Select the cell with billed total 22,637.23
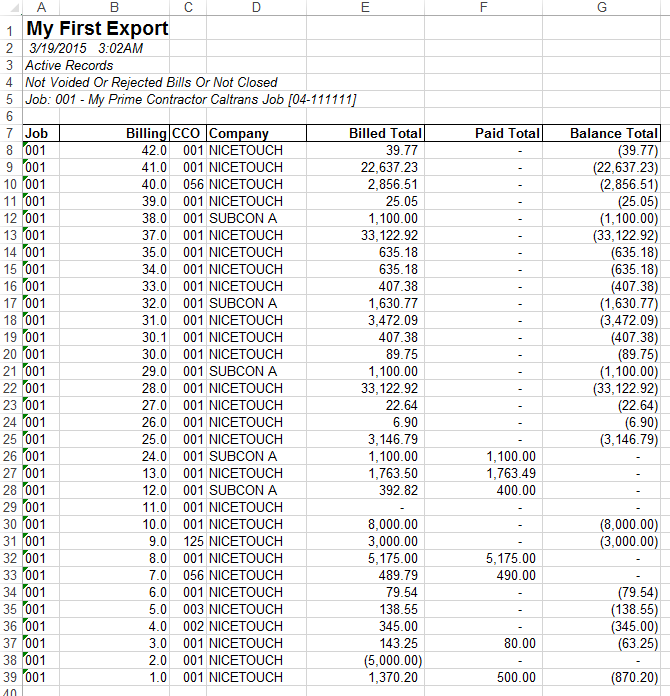 365,167
